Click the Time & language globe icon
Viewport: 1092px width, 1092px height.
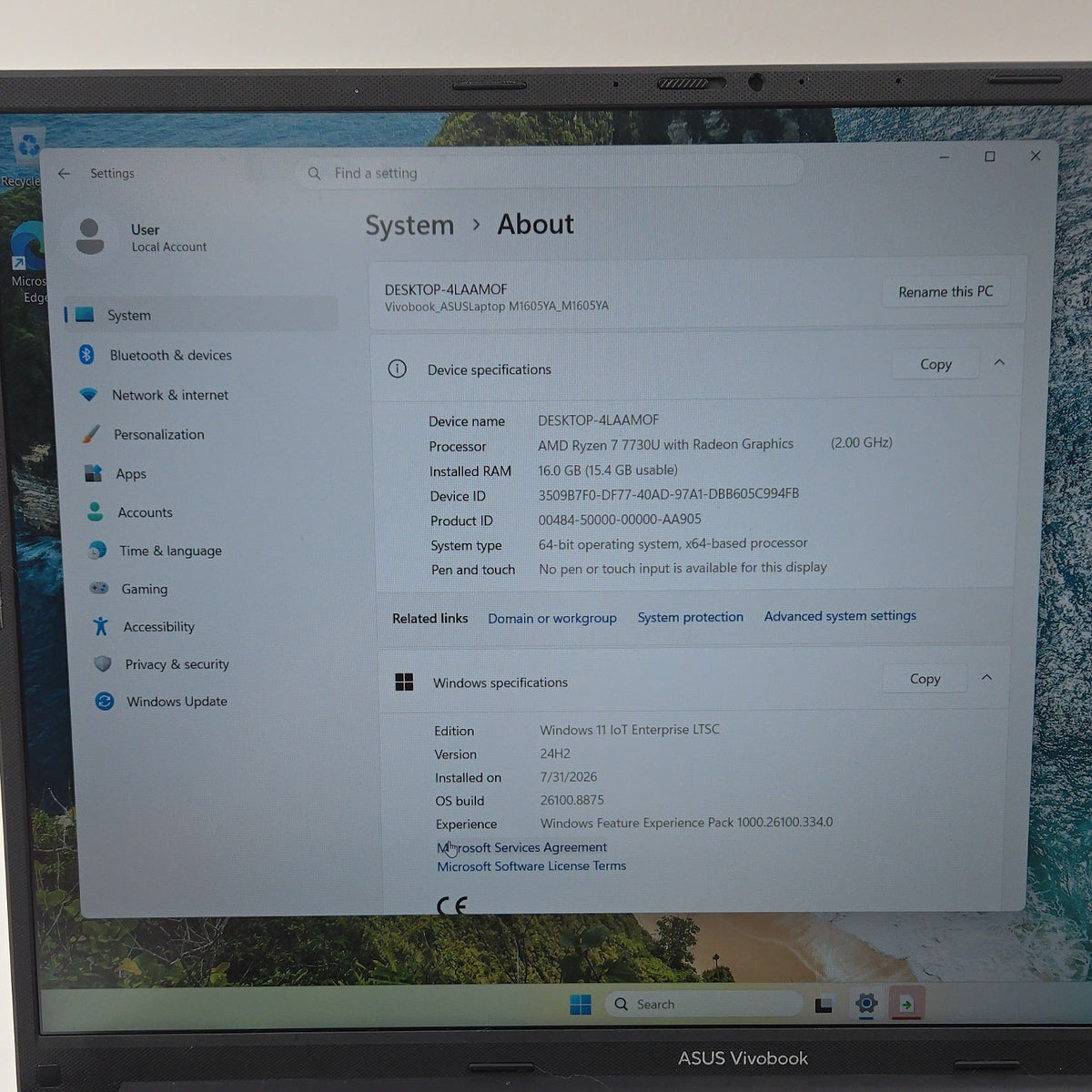tap(97, 551)
